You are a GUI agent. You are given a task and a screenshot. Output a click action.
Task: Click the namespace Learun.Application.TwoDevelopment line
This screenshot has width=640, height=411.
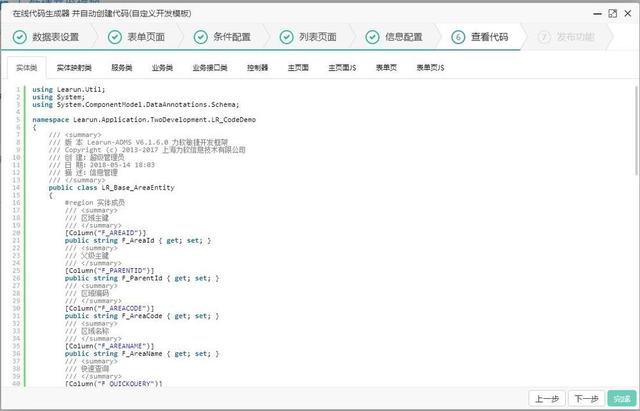tap(144, 120)
